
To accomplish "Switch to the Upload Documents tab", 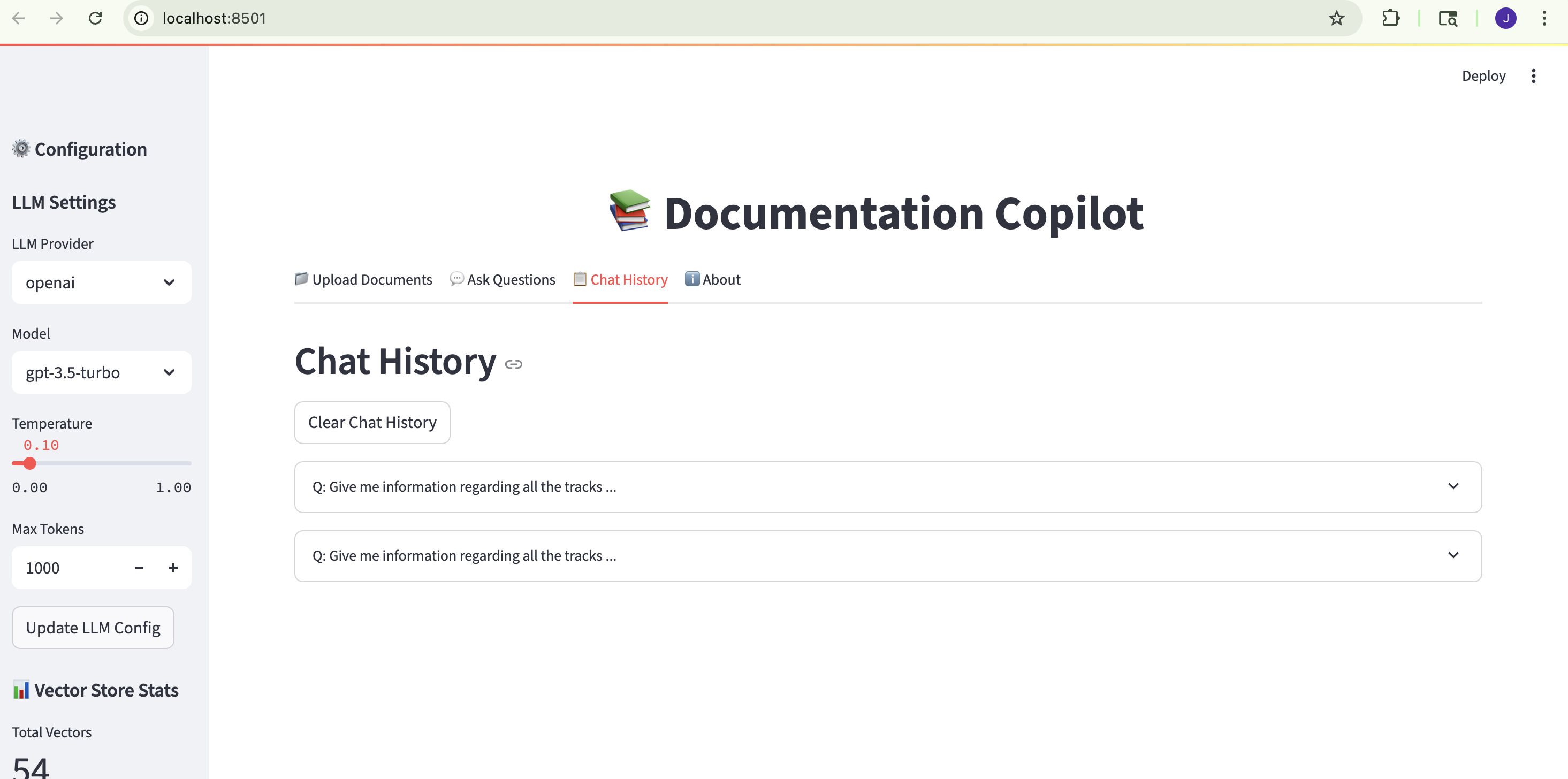I will pyautogui.click(x=363, y=279).
